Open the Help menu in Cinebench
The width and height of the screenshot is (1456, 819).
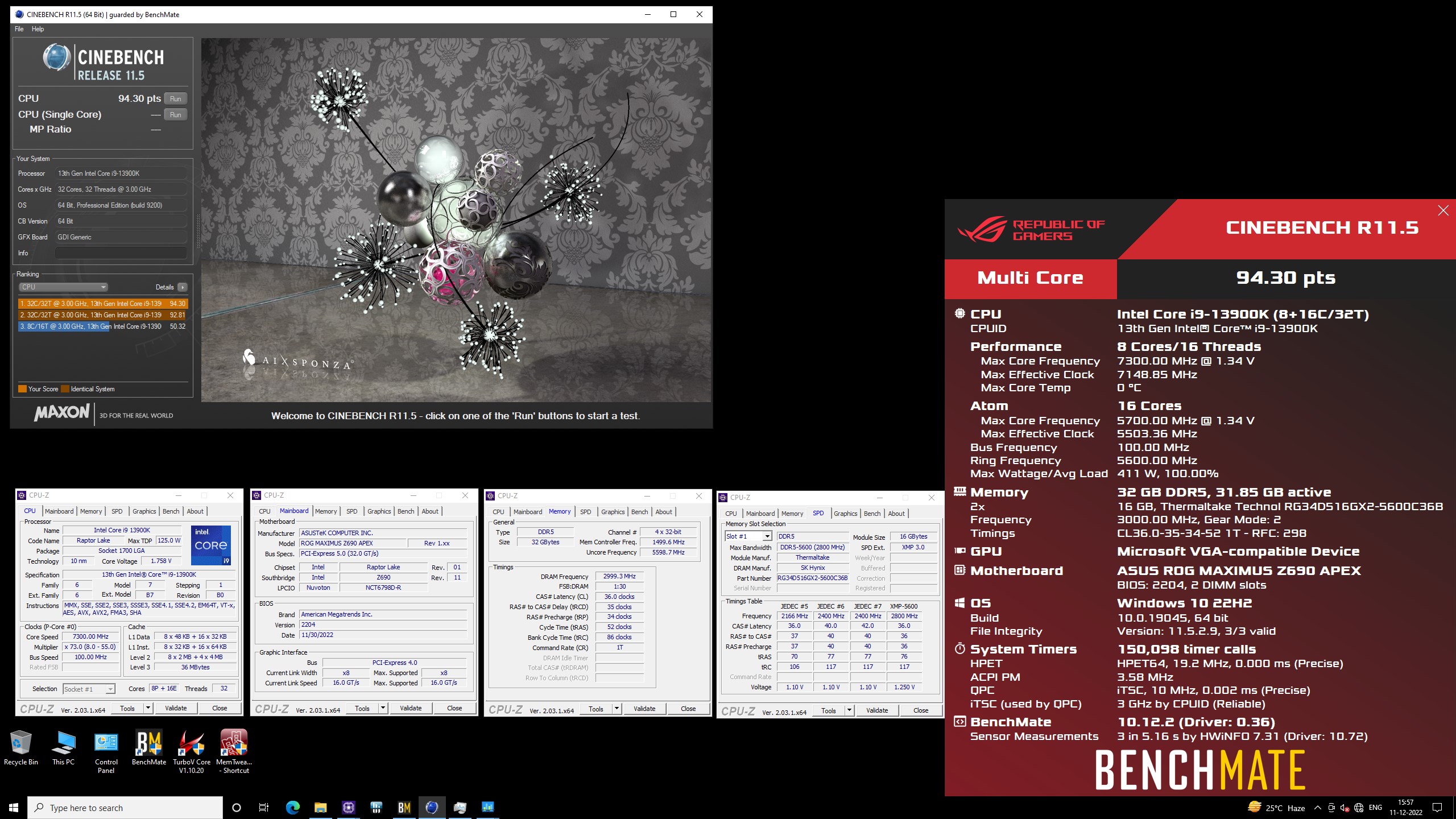[x=38, y=29]
